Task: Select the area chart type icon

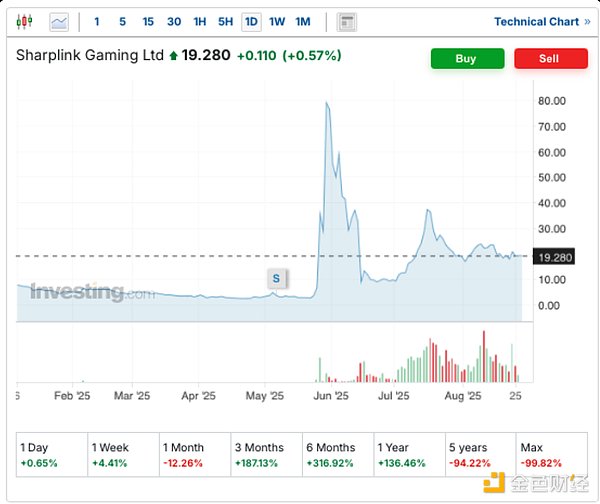Action: tap(59, 21)
